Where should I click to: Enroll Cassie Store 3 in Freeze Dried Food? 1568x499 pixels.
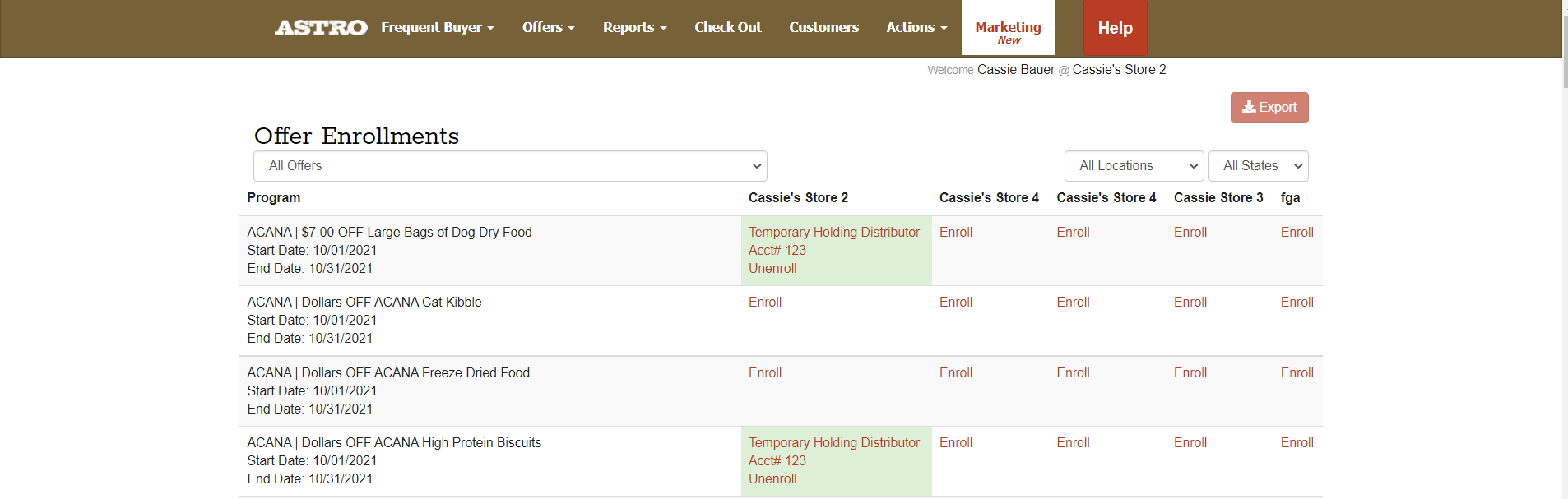pos(1190,373)
